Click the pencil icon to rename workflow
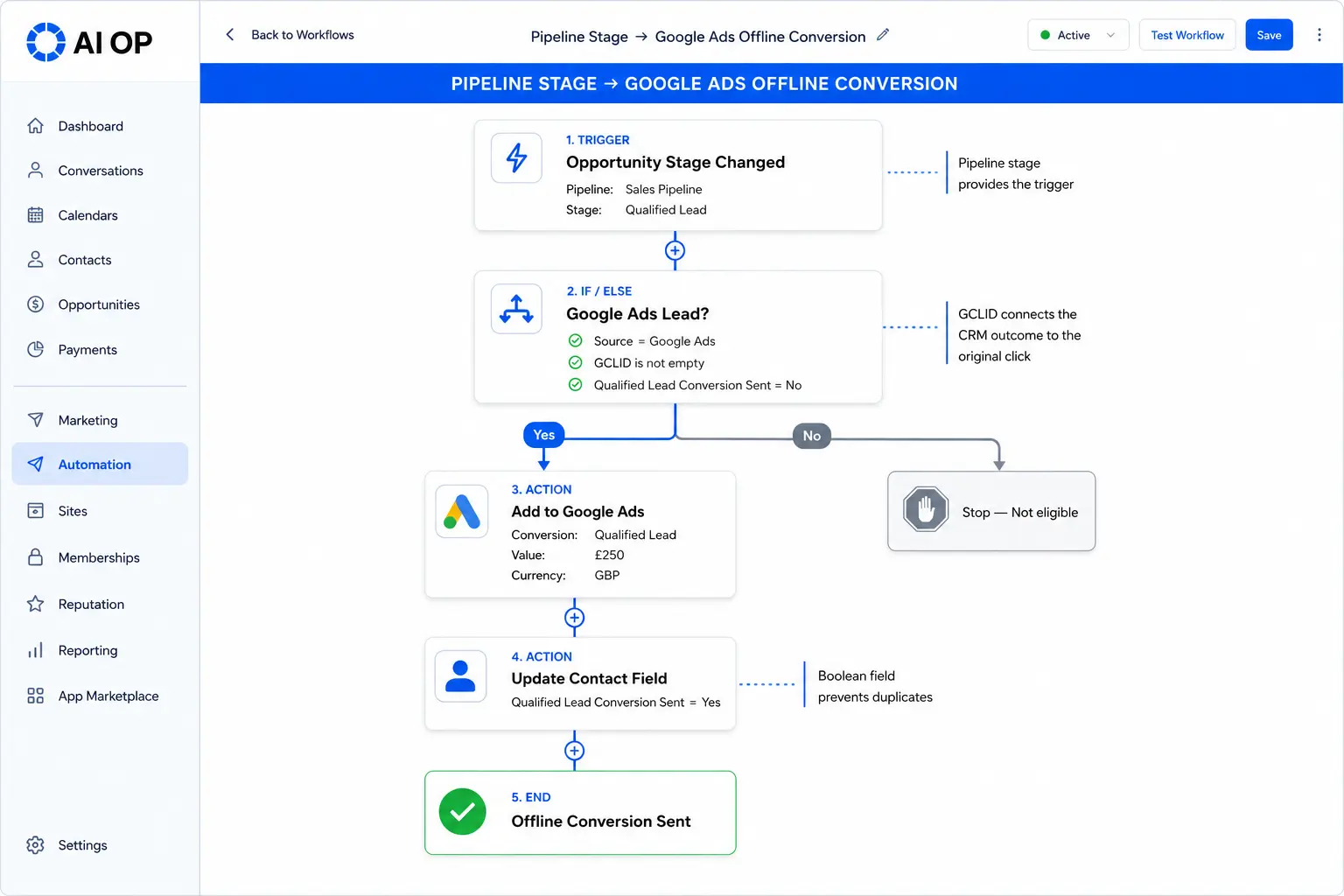The height and width of the screenshot is (896, 1344). tap(883, 35)
